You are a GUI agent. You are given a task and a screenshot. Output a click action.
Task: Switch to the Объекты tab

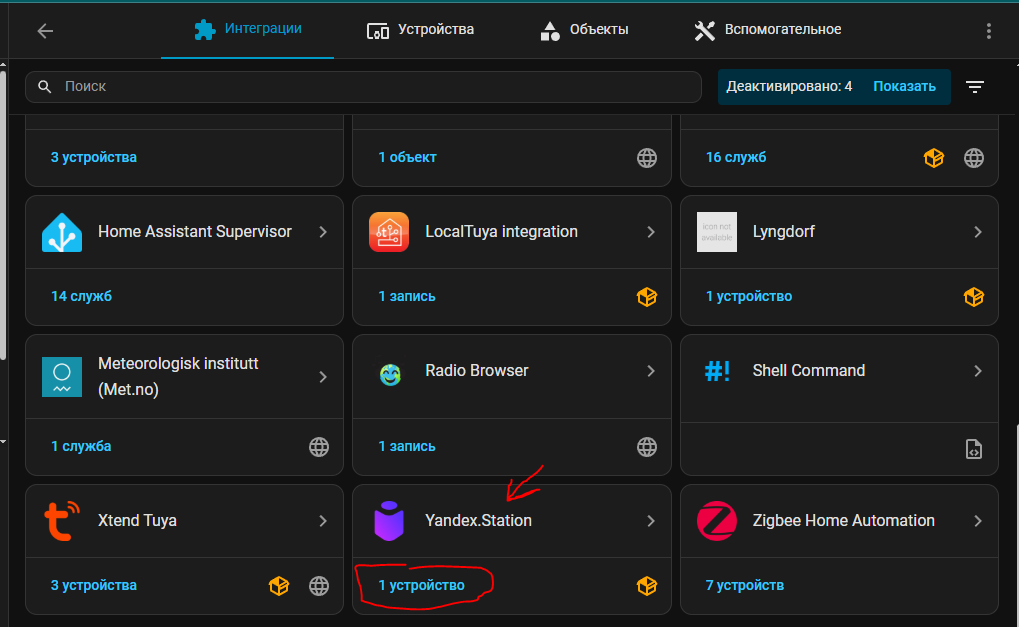pyautogui.click(x=584, y=30)
